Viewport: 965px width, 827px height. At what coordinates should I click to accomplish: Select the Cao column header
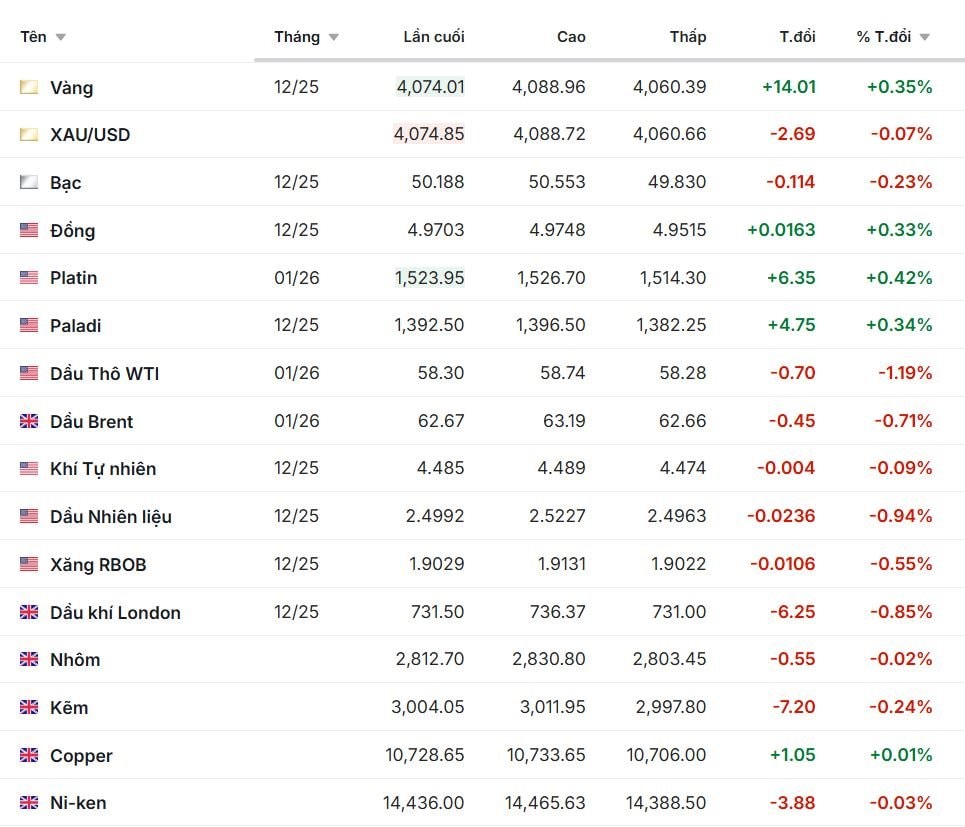571,37
